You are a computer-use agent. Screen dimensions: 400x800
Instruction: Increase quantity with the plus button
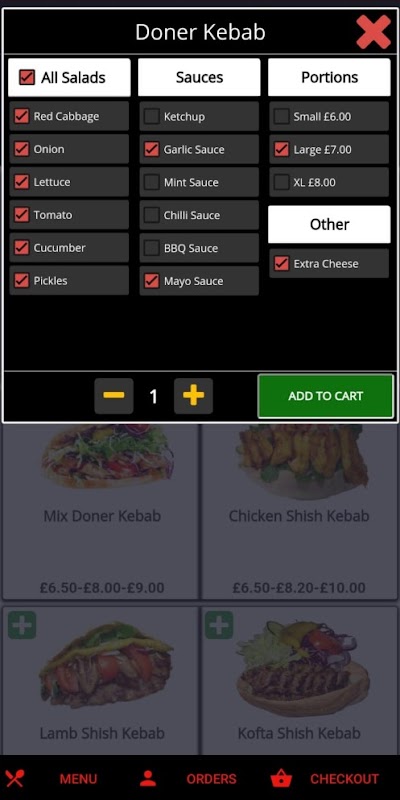tap(193, 396)
